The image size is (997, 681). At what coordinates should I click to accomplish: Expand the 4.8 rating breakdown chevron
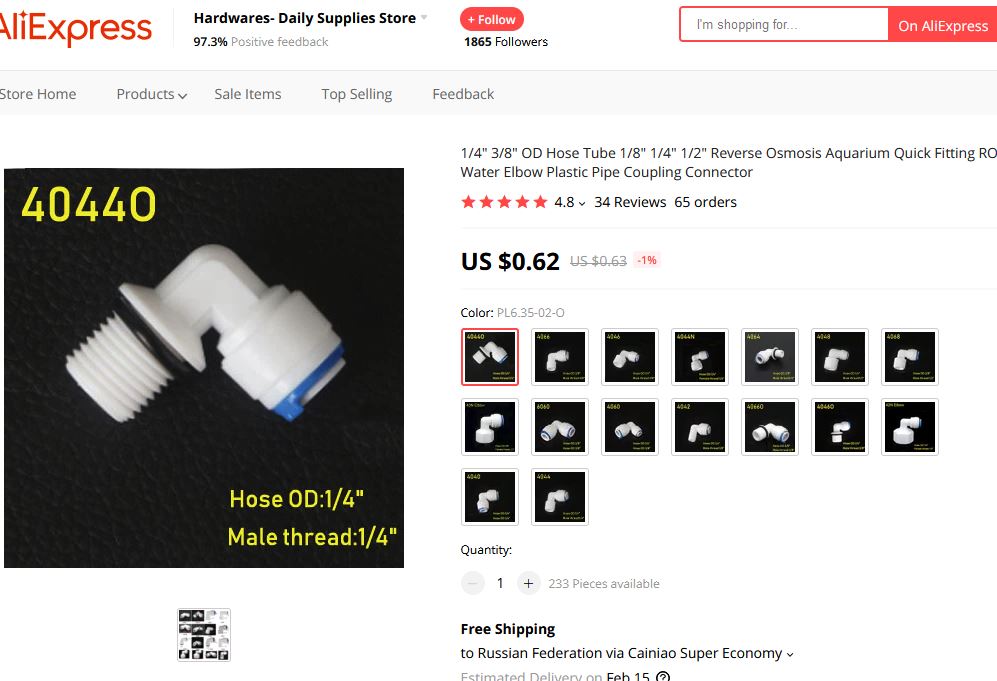582,203
